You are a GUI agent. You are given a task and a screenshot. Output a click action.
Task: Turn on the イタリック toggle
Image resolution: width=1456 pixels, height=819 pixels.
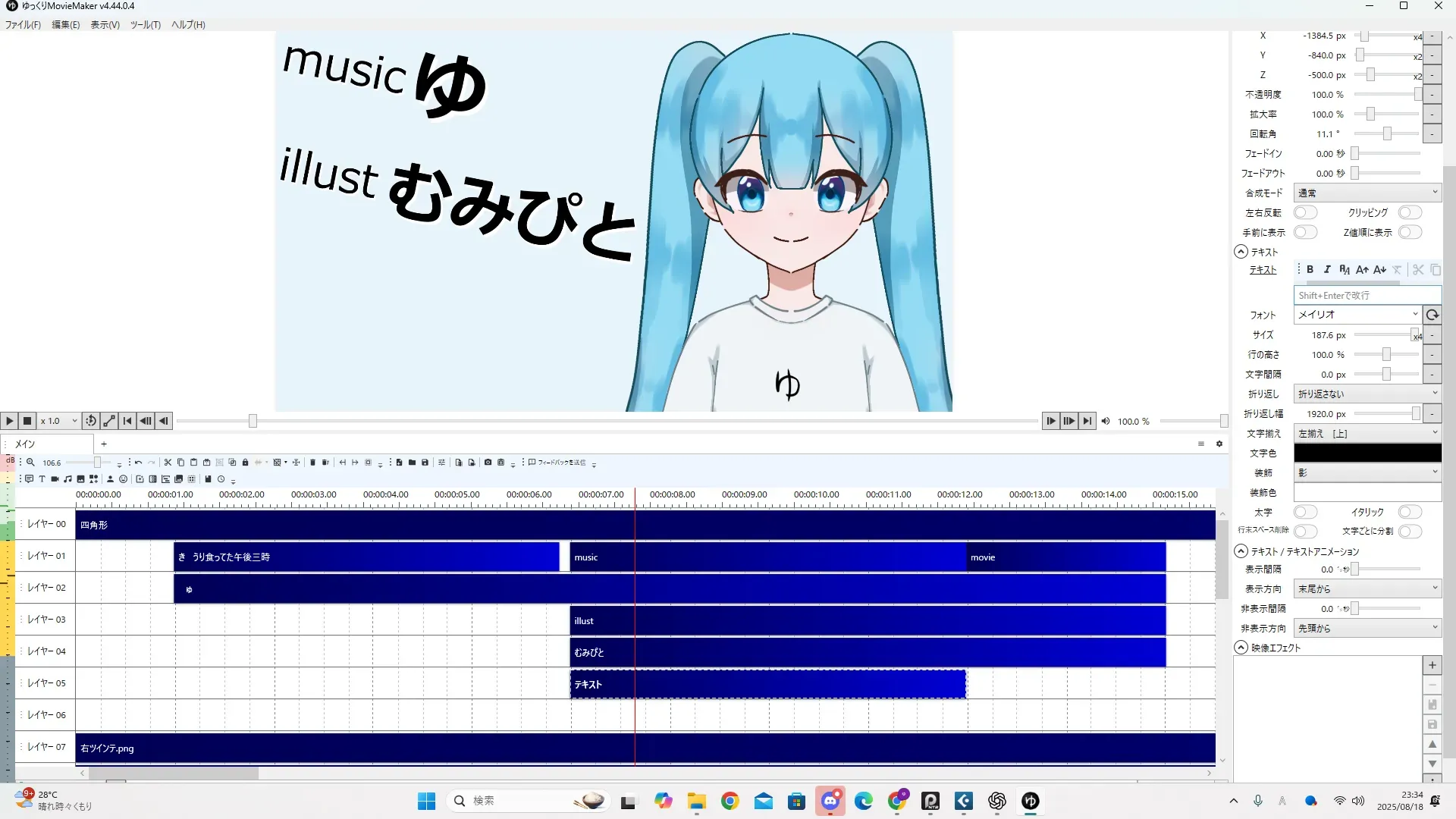(1410, 513)
